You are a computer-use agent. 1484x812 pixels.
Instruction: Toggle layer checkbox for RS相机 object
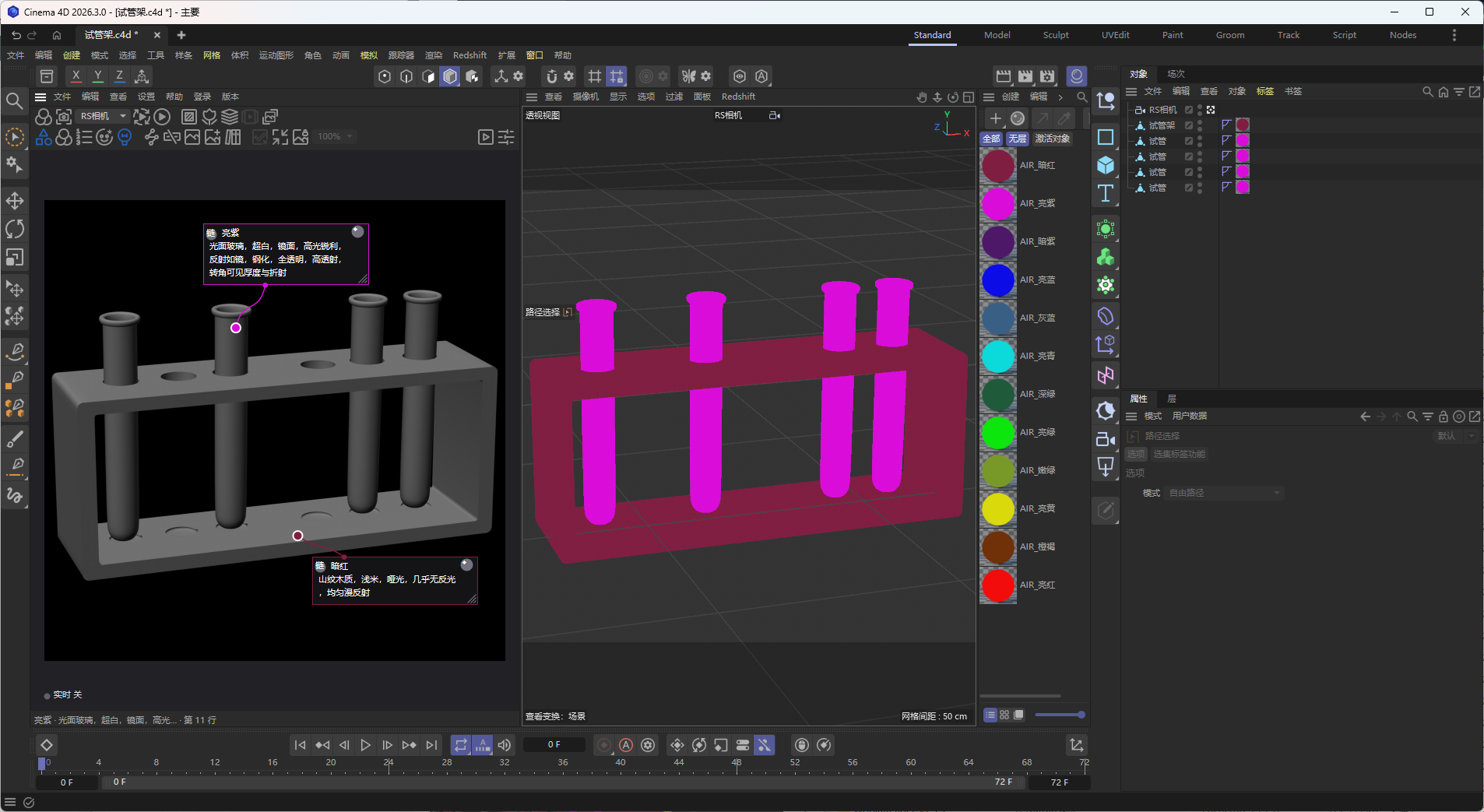click(x=1189, y=110)
